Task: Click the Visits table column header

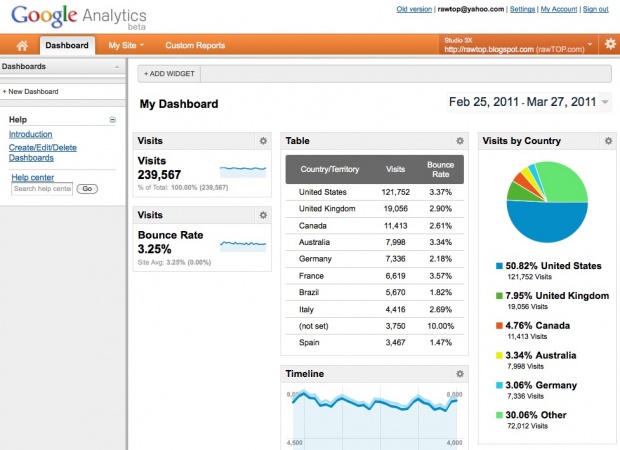Action: [395, 169]
